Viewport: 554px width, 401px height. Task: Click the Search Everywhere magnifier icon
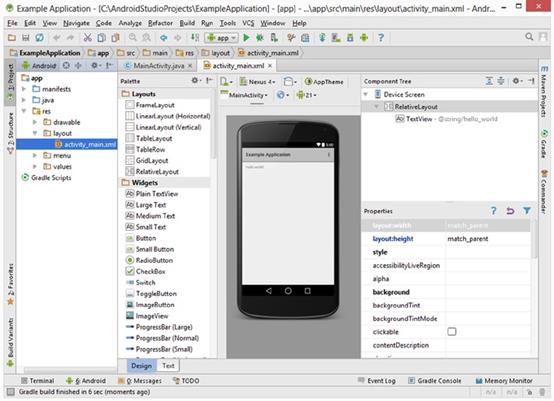529,37
